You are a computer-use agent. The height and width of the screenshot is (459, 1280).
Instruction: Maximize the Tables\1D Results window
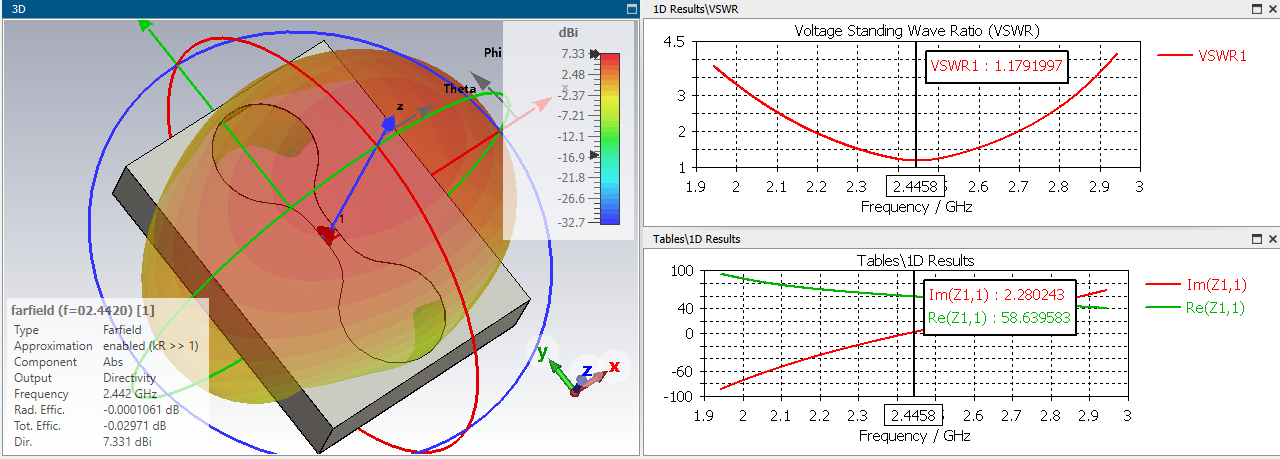click(1258, 240)
